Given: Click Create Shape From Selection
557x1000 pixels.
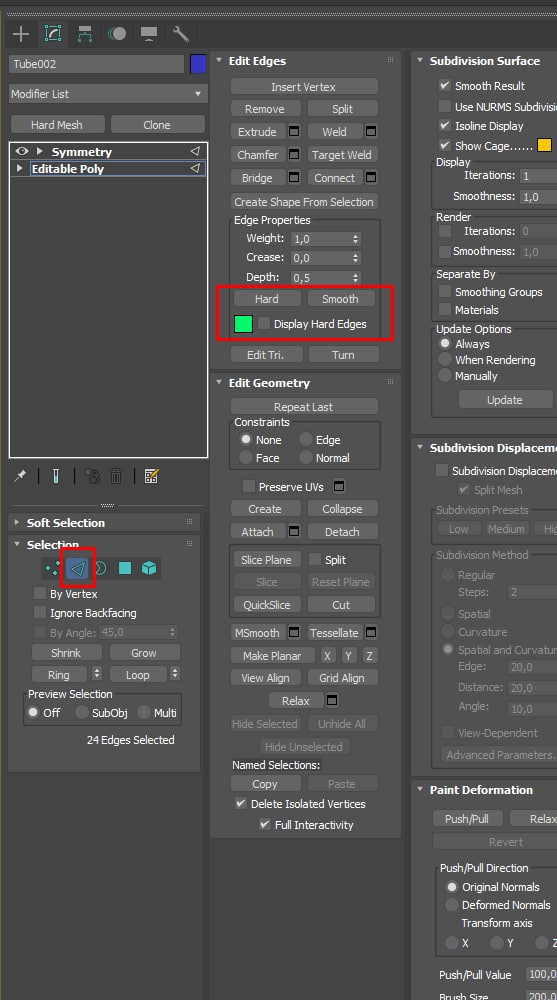Looking at the screenshot, I should (x=304, y=202).
